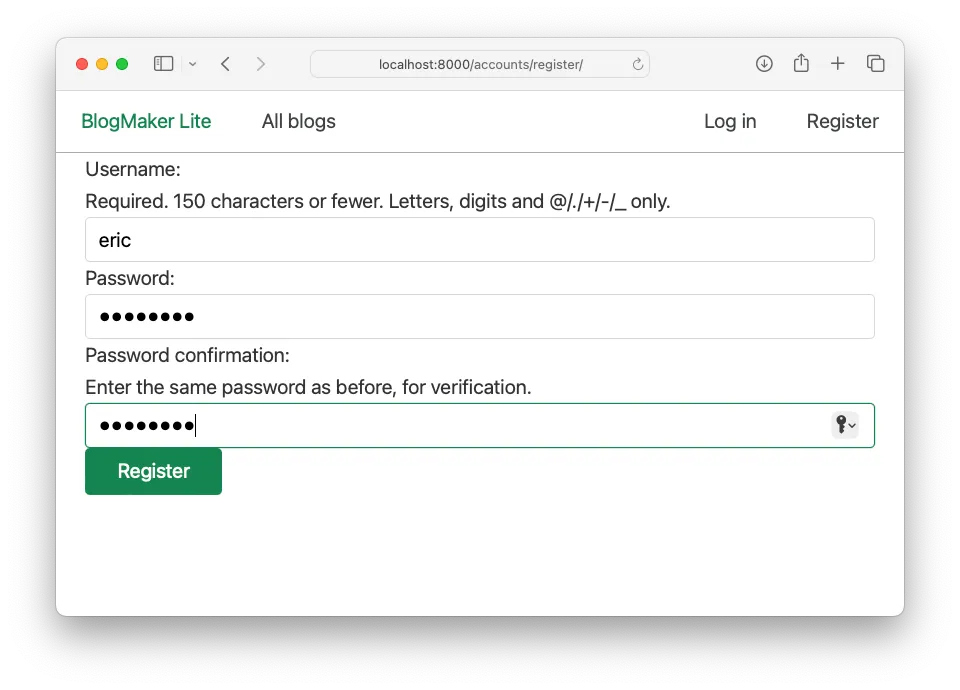
Task: Open the All blogs page
Action: click(298, 121)
